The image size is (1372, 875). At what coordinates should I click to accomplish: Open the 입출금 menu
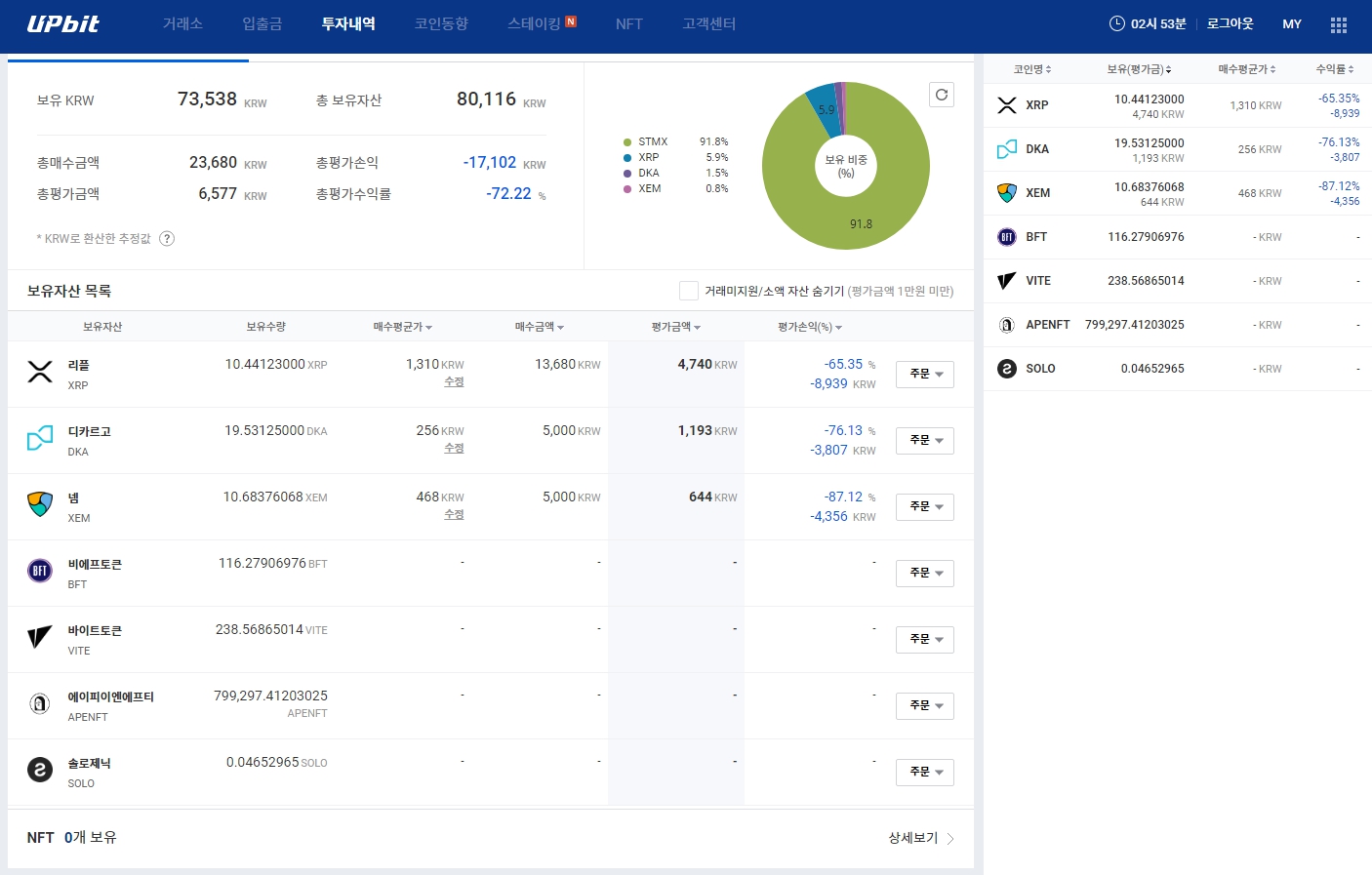[262, 23]
